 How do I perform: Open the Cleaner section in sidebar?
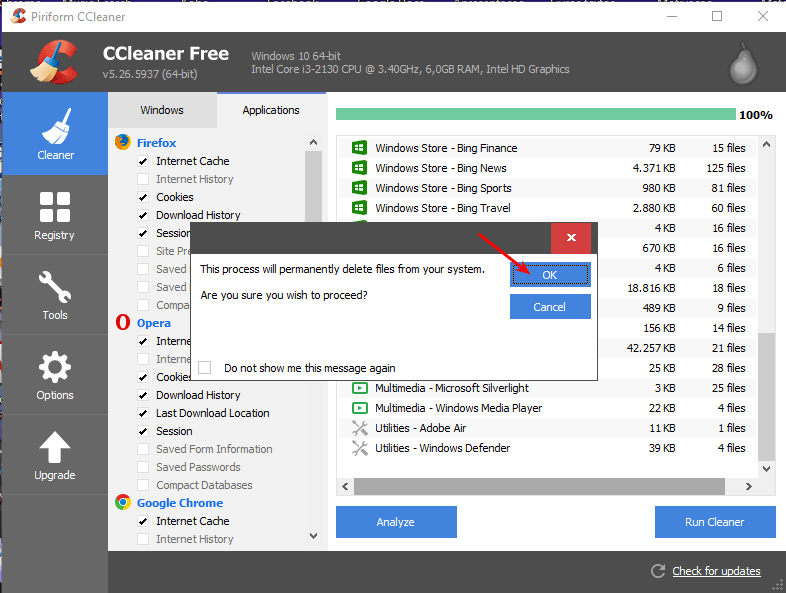pos(55,134)
